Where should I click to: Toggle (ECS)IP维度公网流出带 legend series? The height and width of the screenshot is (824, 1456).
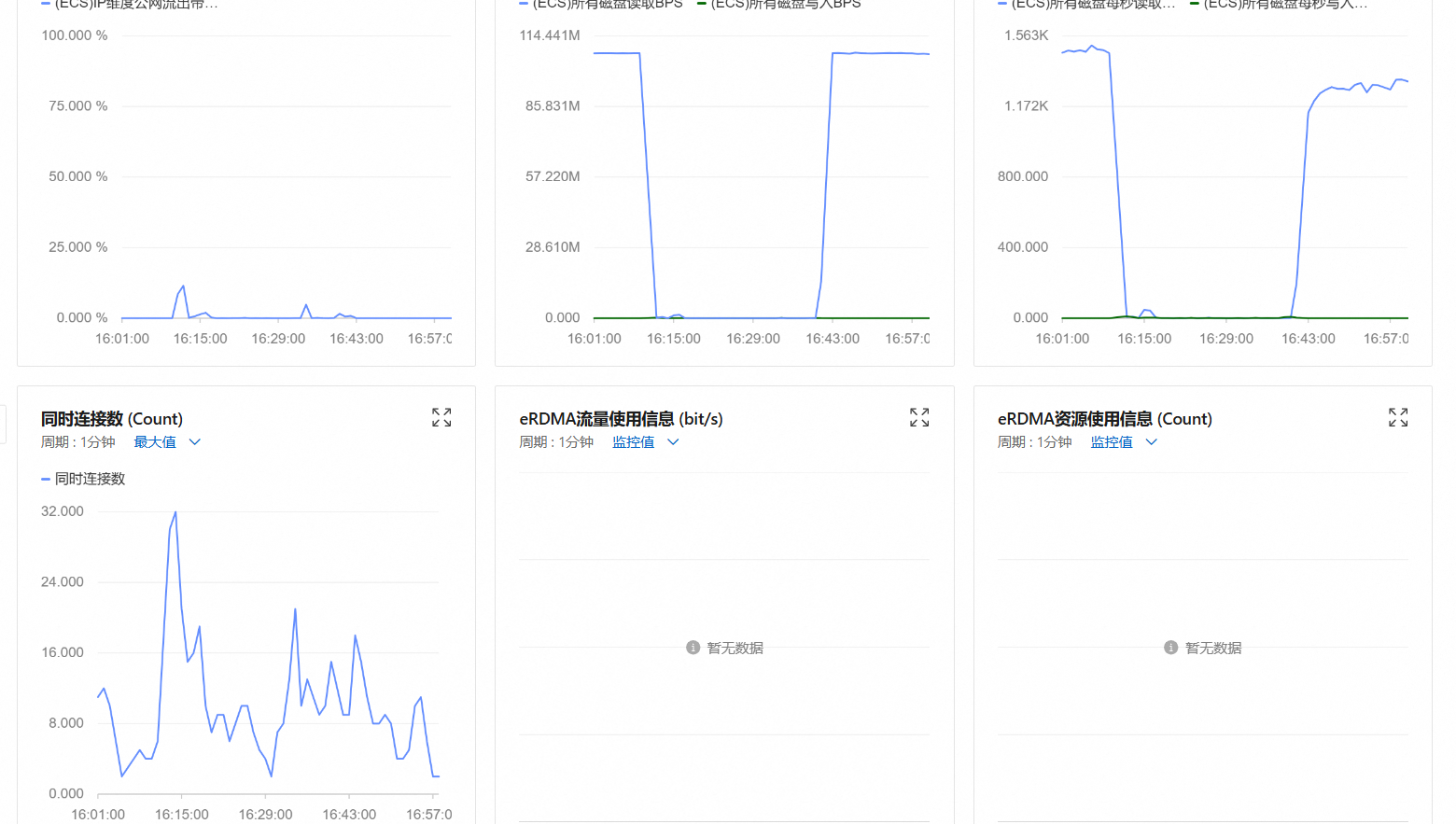tap(130, 4)
